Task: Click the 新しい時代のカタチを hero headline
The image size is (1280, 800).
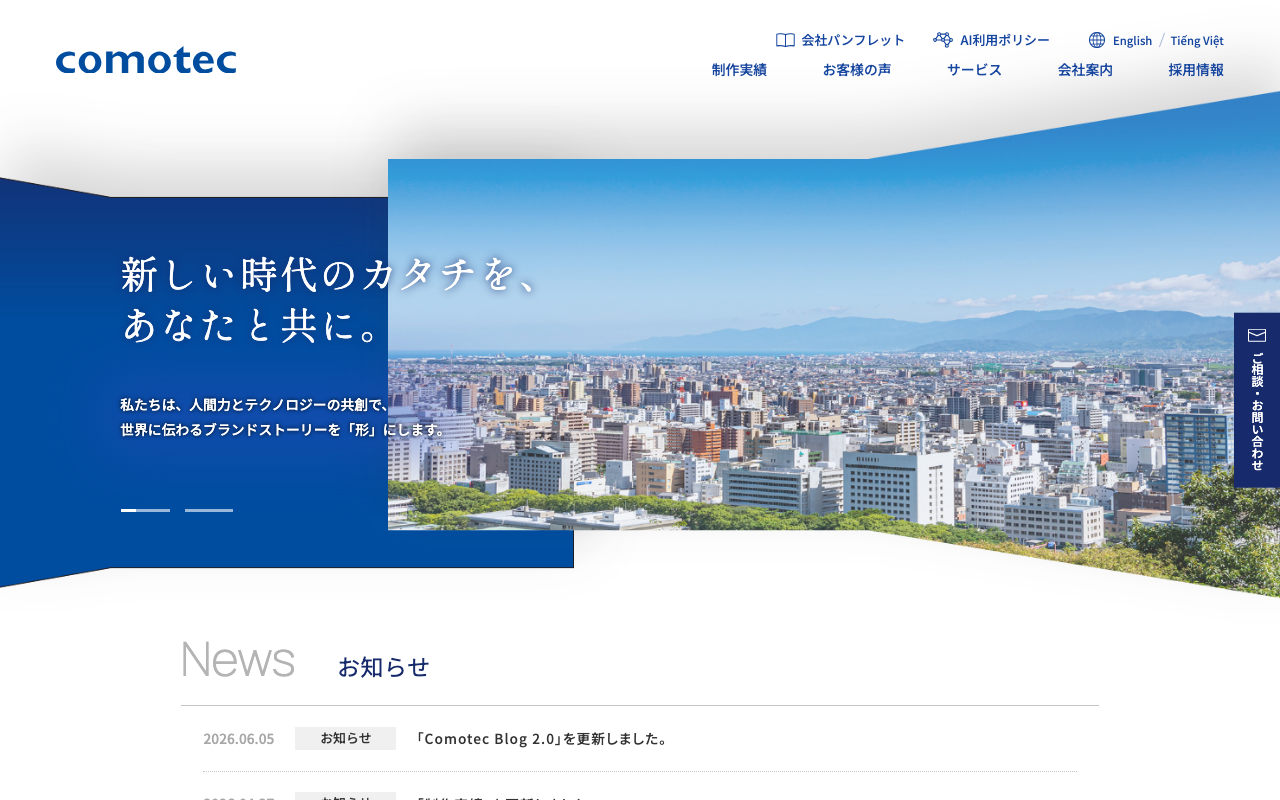Action: click(330, 275)
